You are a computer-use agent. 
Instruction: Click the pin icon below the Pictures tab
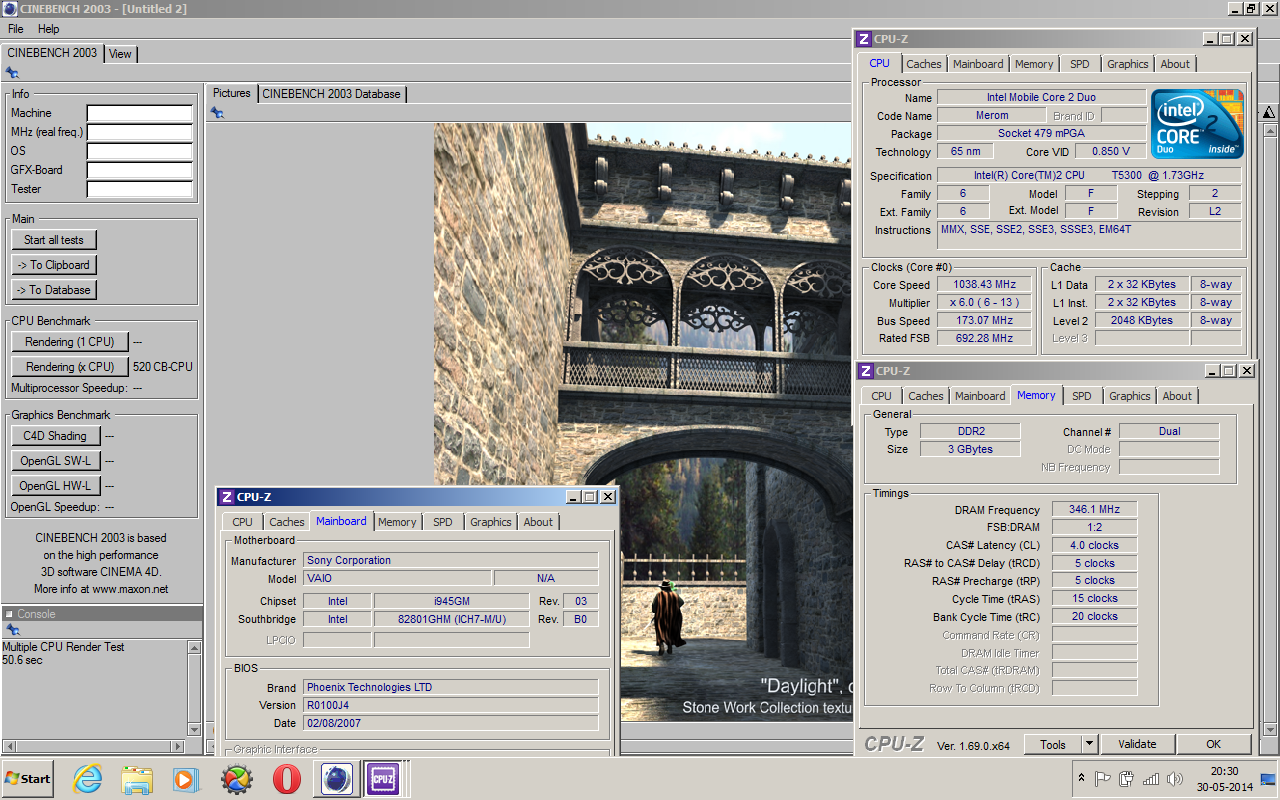pyautogui.click(x=217, y=113)
